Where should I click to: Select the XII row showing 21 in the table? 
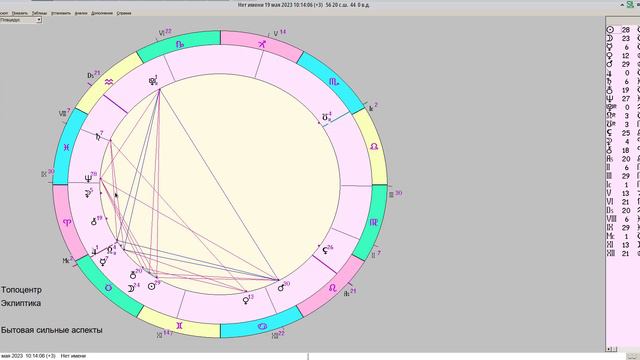coord(623,253)
